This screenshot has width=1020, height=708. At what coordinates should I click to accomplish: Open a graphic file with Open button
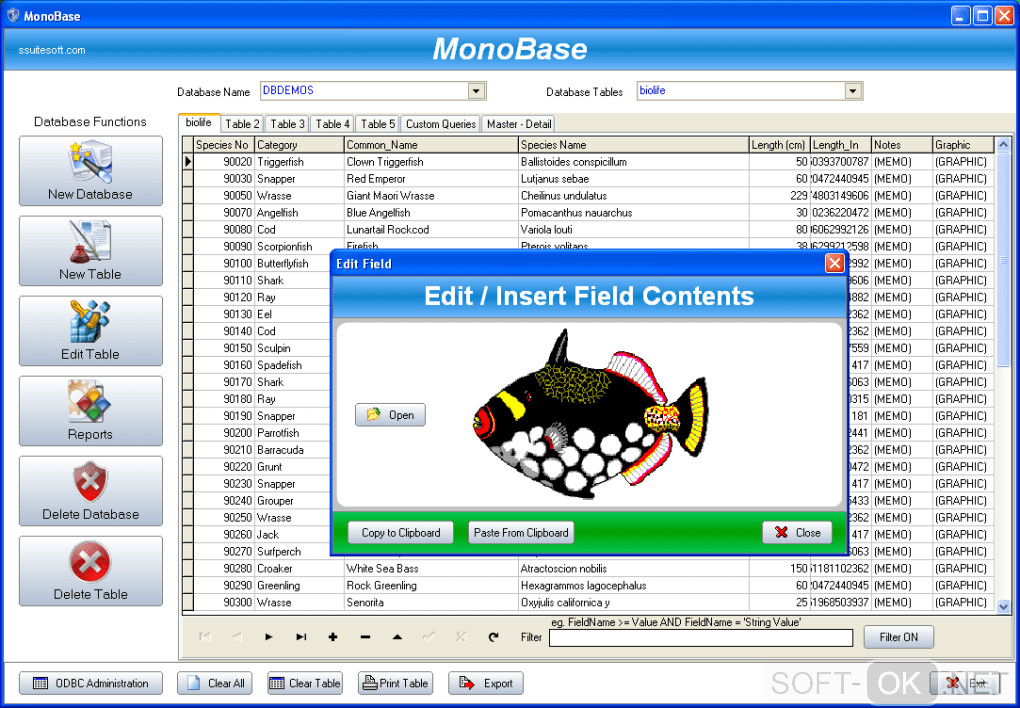coord(390,415)
